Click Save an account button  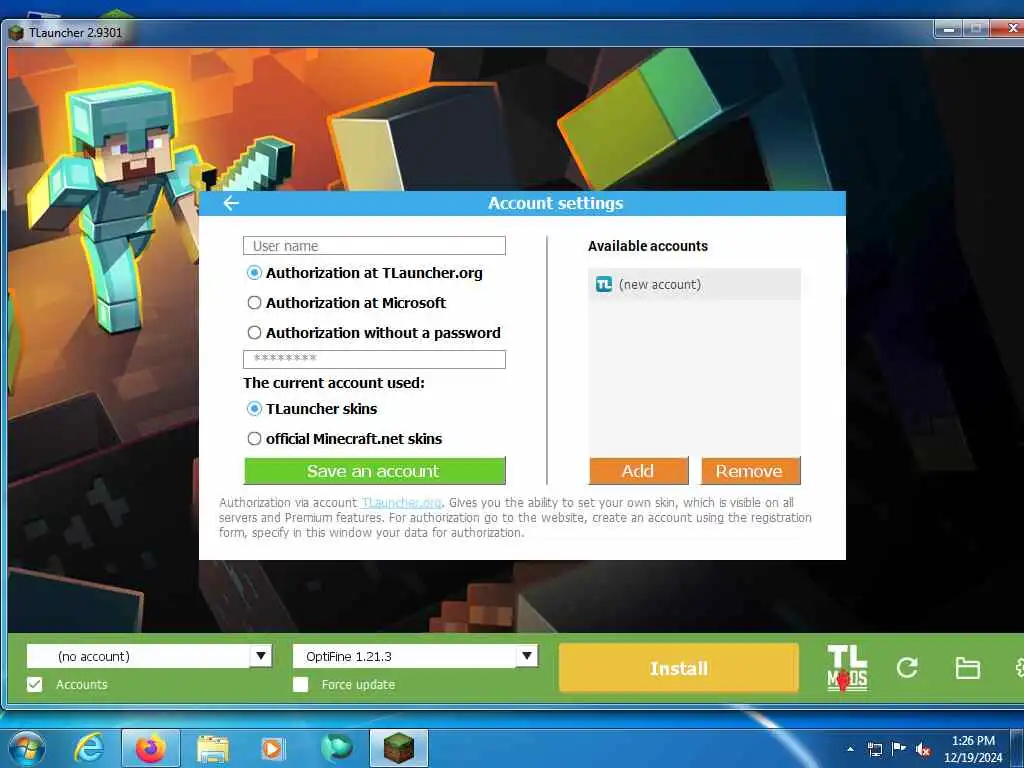pyautogui.click(x=375, y=471)
